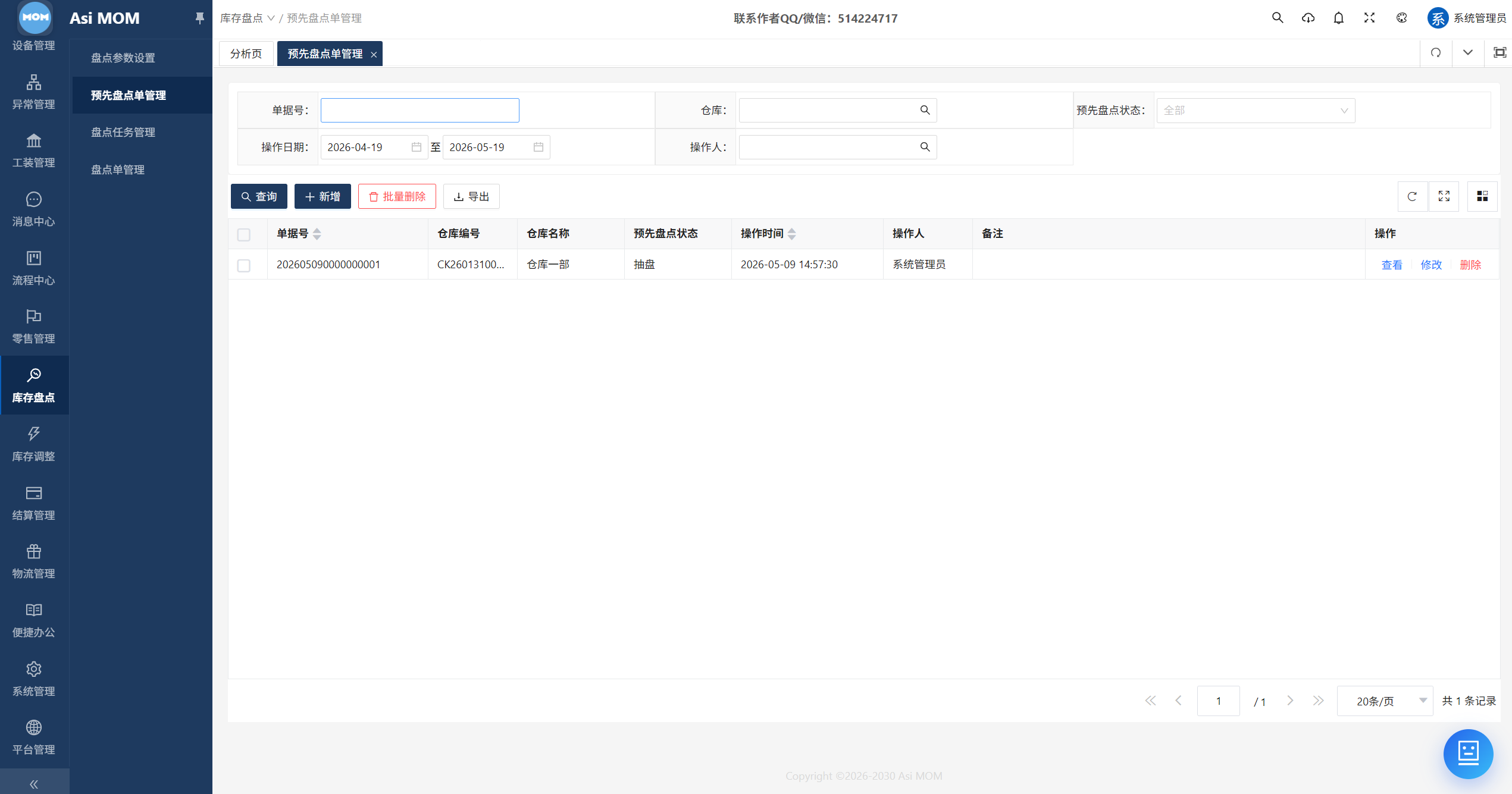Screen dimensions: 1512x794
Task: Open the 零售管理 sidebar module
Action: 34,327
